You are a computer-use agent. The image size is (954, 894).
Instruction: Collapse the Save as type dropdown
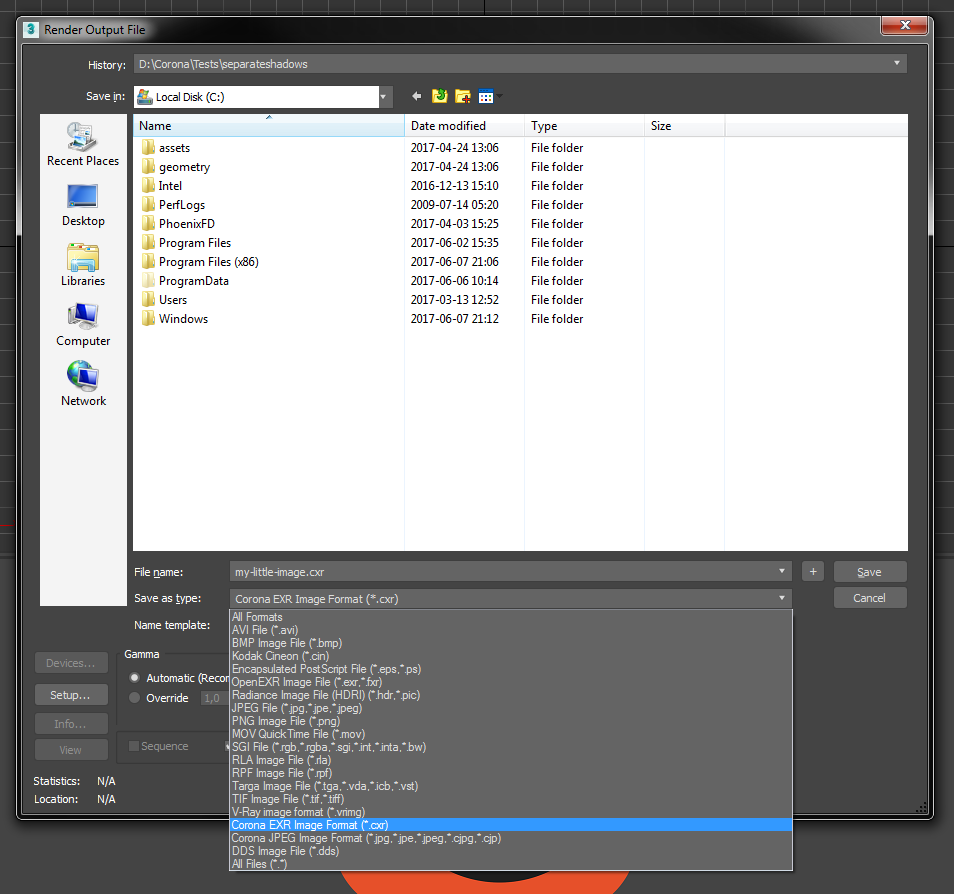click(781, 599)
